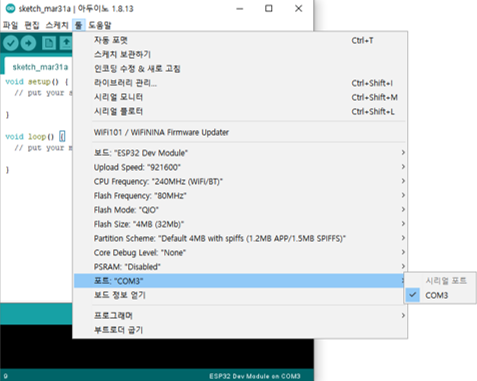
Task: Choose 스케치 보관하기 menu item
Action: (x=240, y=54)
